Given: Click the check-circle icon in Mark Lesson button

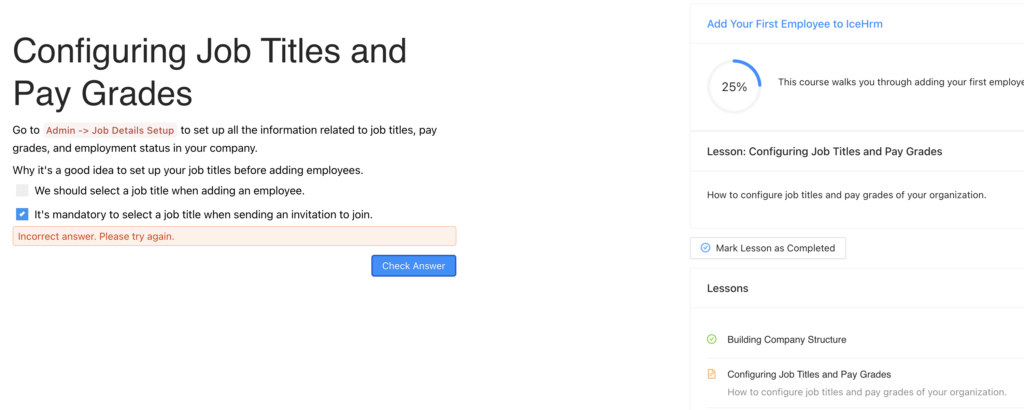Looking at the screenshot, I should pos(705,248).
